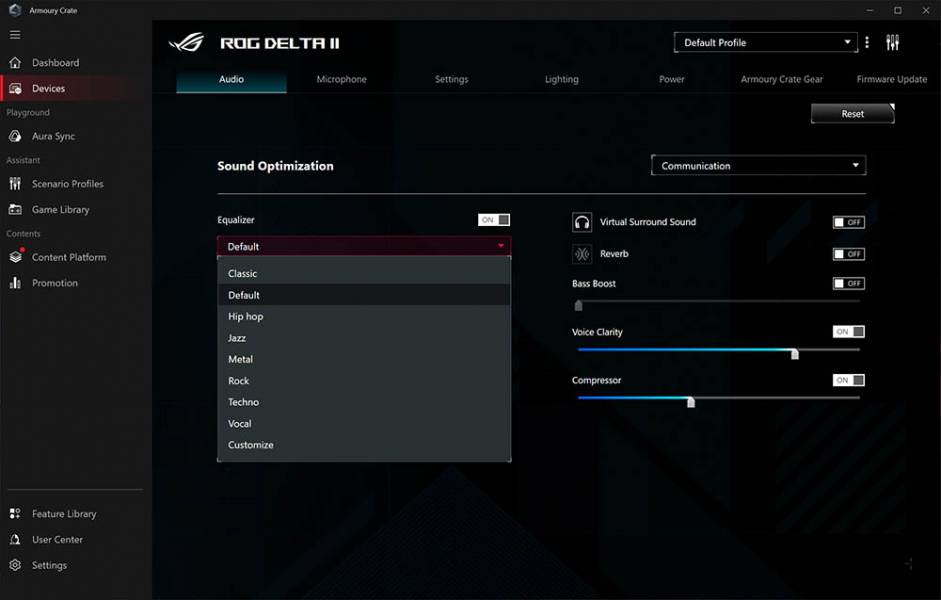Disable the Voice Clarity toggle
The width and height of the screenshot is (941, 600).
(849, 332)
